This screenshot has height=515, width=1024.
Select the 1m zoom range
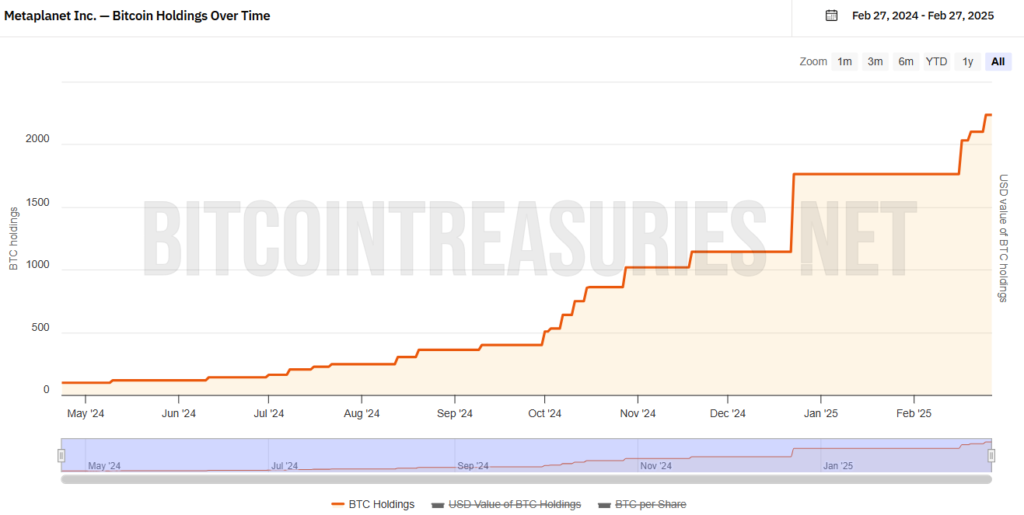844,61
